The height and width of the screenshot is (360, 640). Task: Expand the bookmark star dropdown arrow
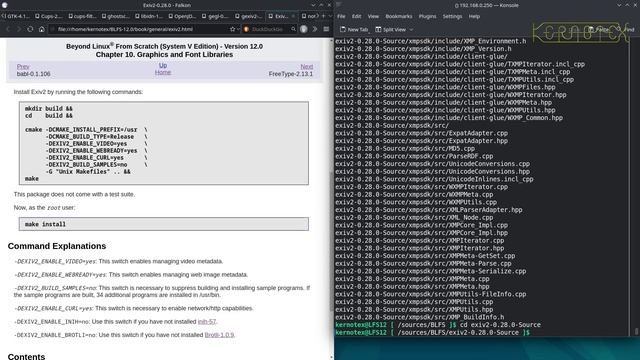click(238, 29)
